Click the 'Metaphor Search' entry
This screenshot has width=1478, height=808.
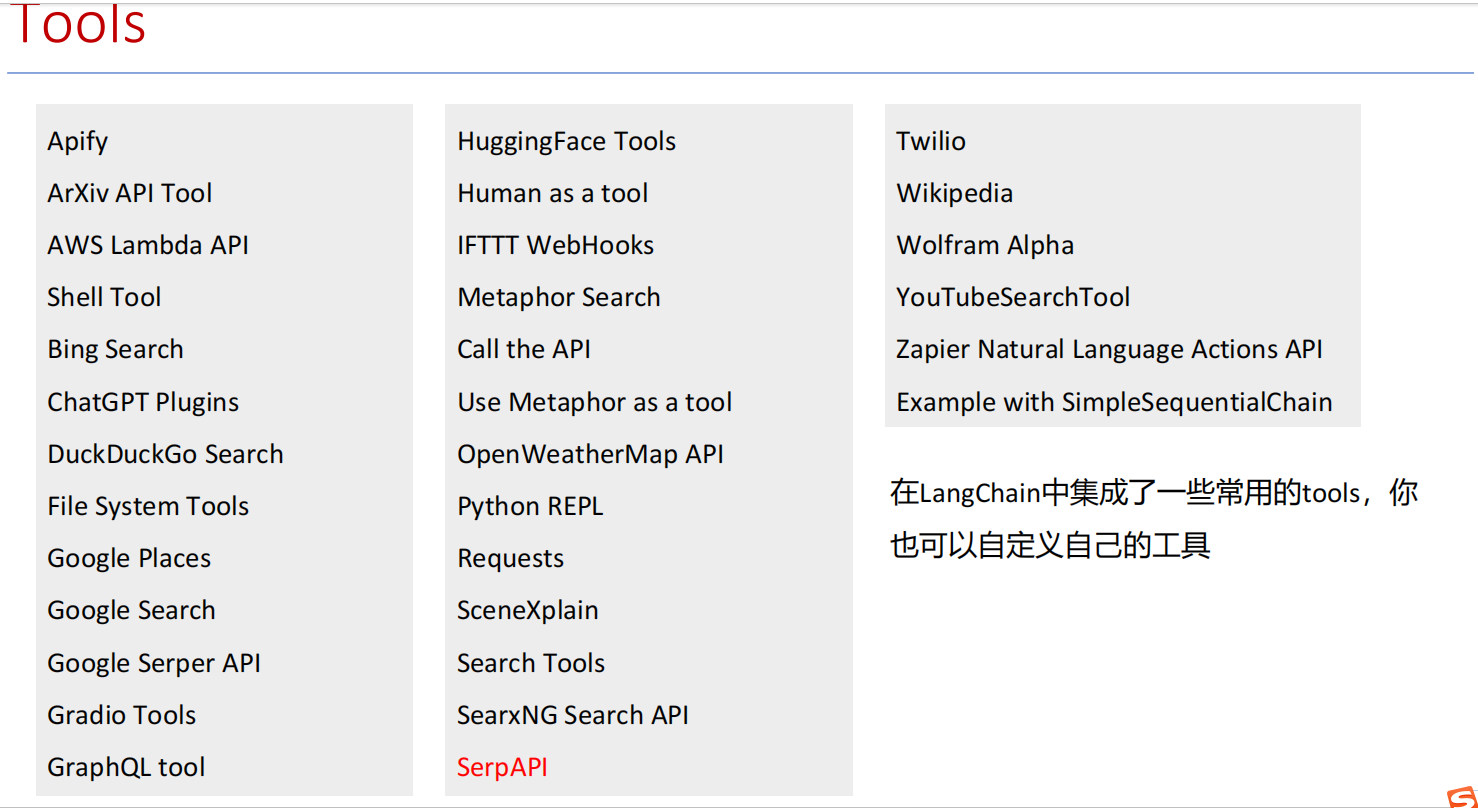coord(559,298)
